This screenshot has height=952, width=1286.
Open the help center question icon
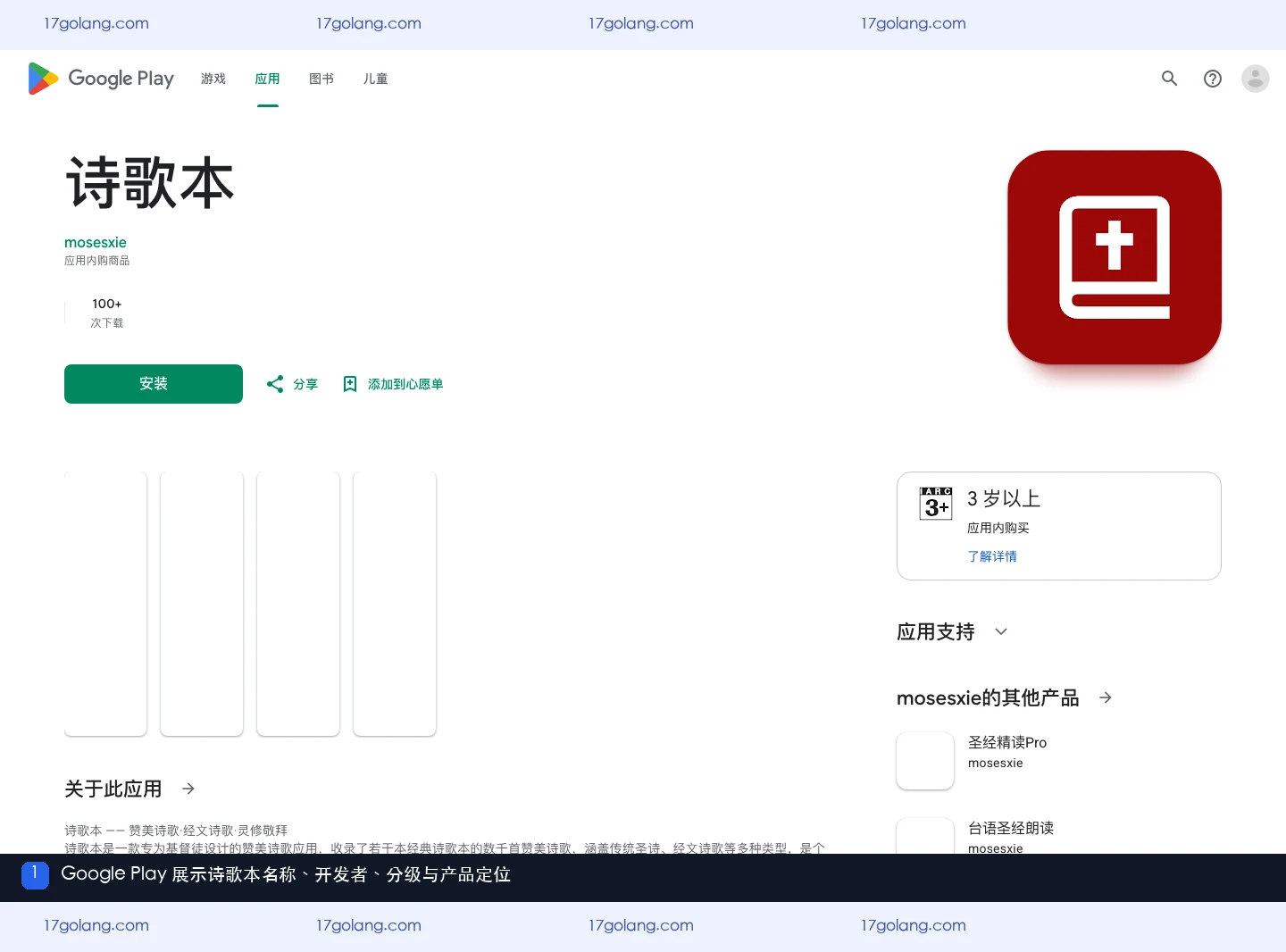(x=1212, y=79)
